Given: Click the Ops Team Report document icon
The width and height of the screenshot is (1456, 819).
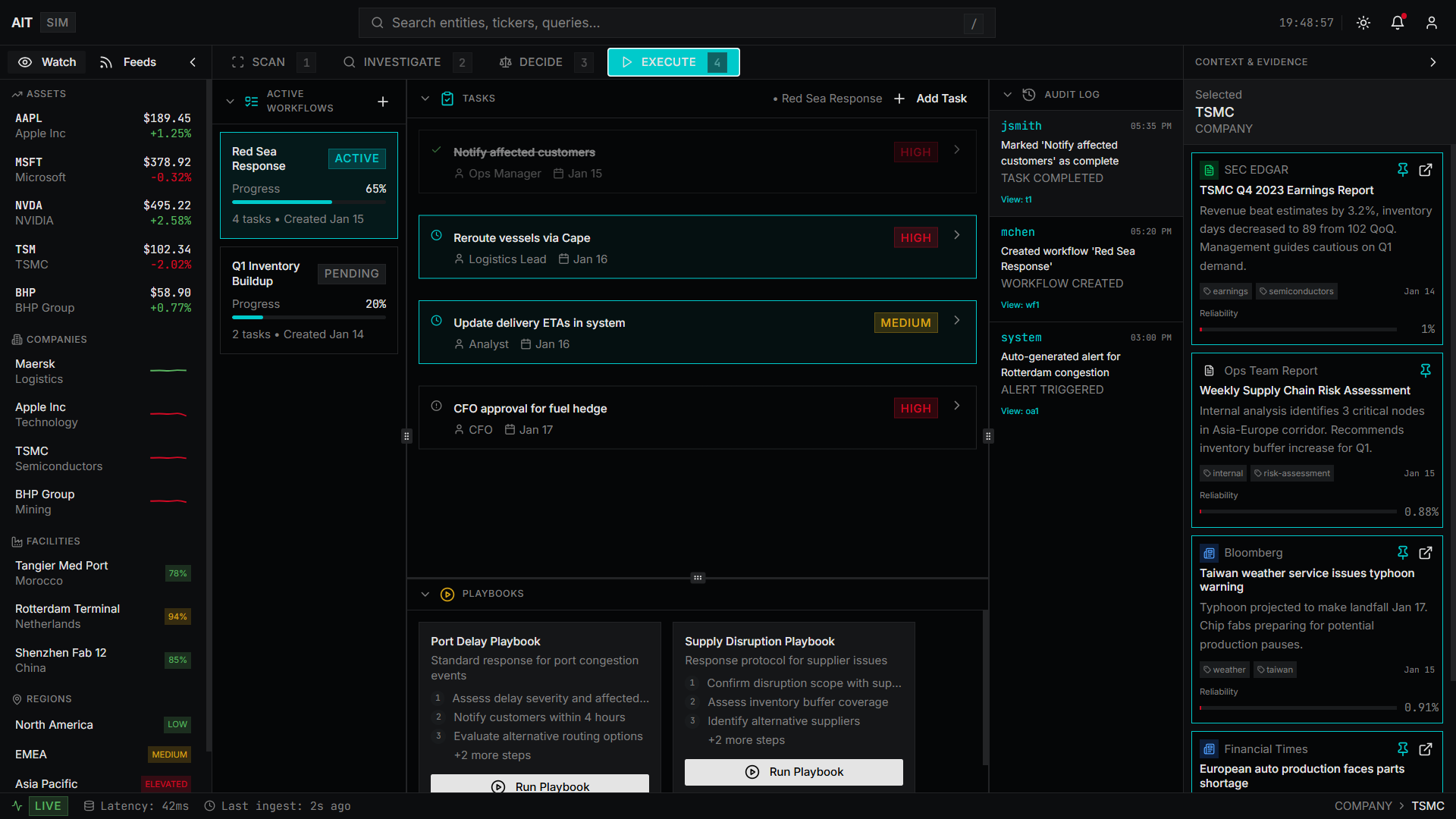Looking at the screenshot, I should point(1210,371).
